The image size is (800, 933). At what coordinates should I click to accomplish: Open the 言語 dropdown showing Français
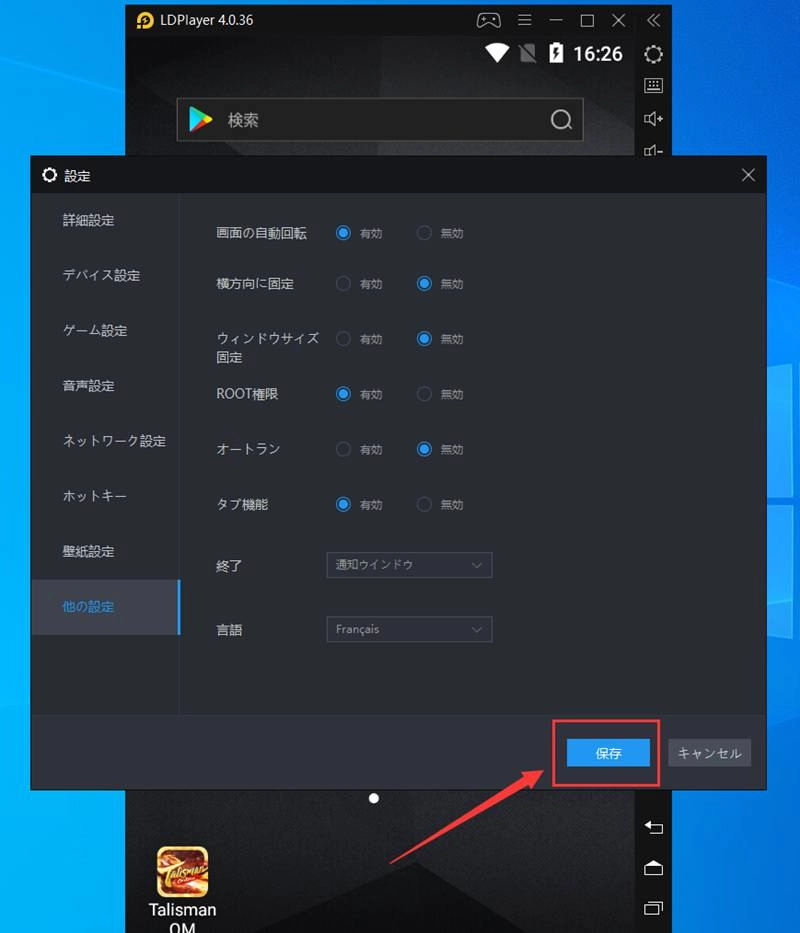(x=409, y=630)
